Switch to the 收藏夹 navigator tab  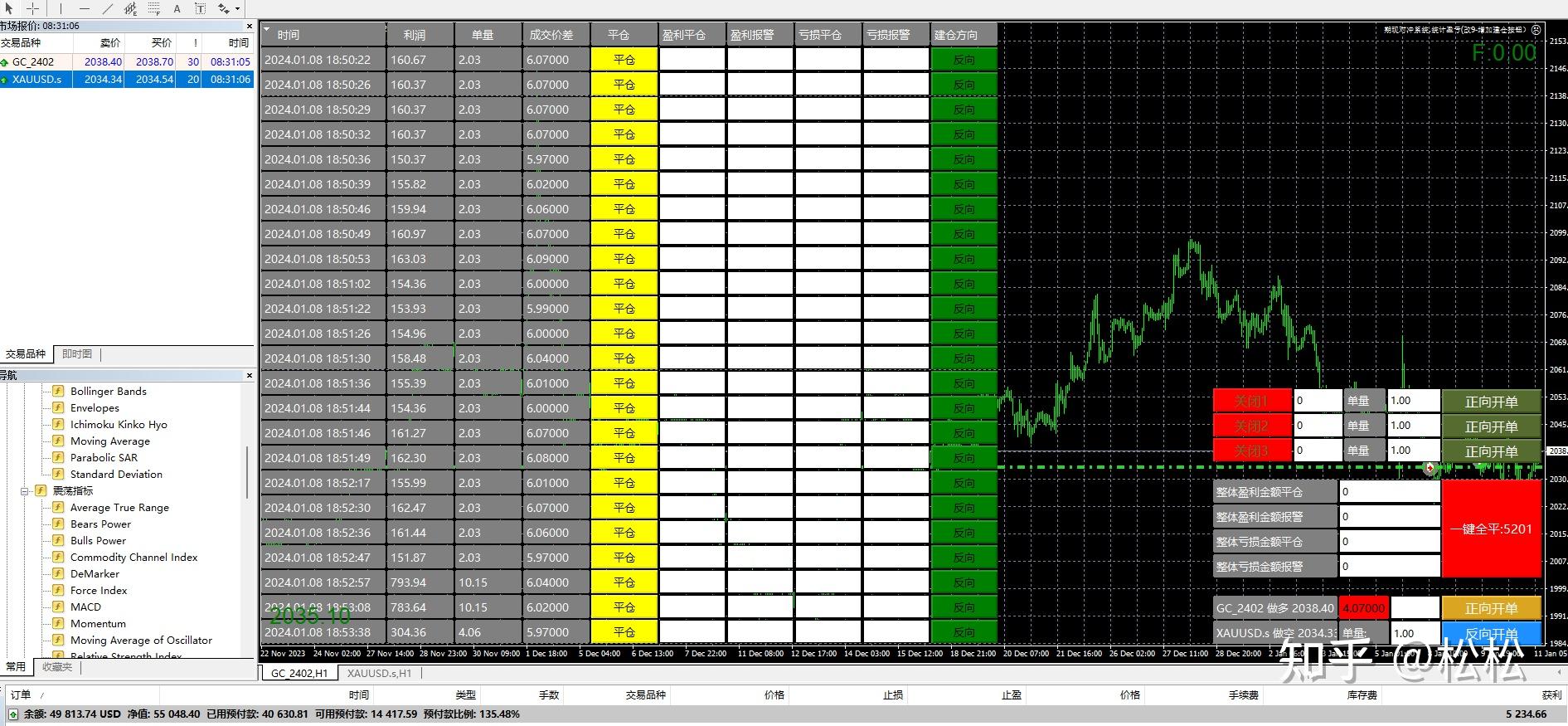point(57,666)
